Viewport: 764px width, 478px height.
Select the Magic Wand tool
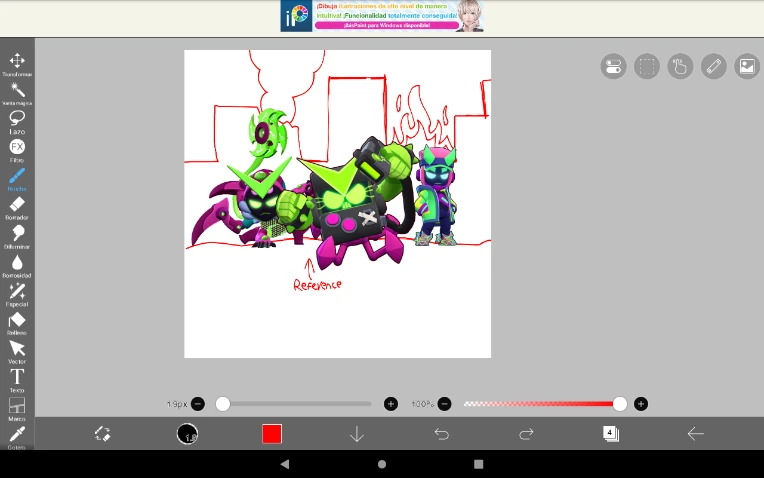(17, 93)
